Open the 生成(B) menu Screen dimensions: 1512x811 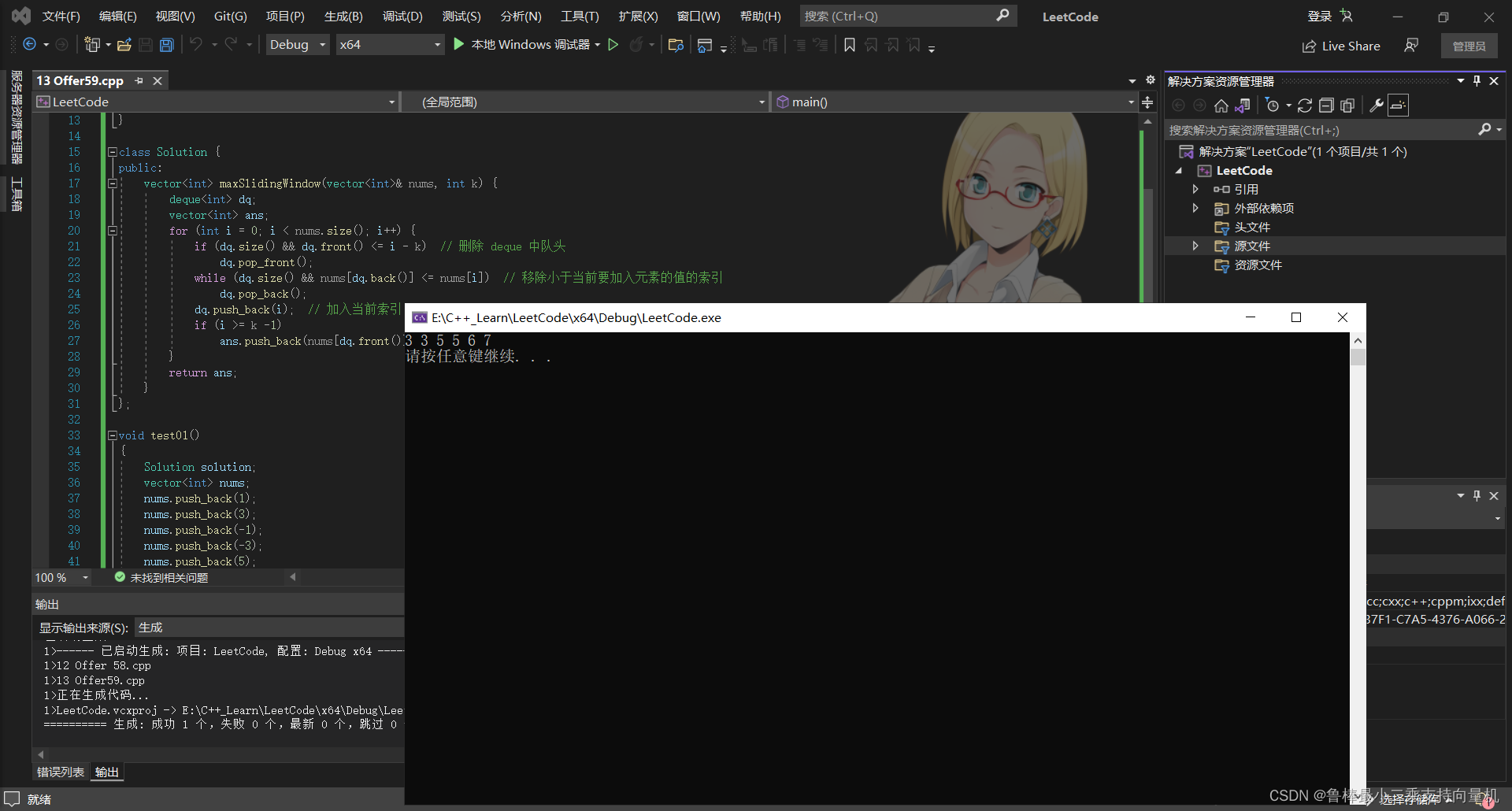(x=343, y=16)
